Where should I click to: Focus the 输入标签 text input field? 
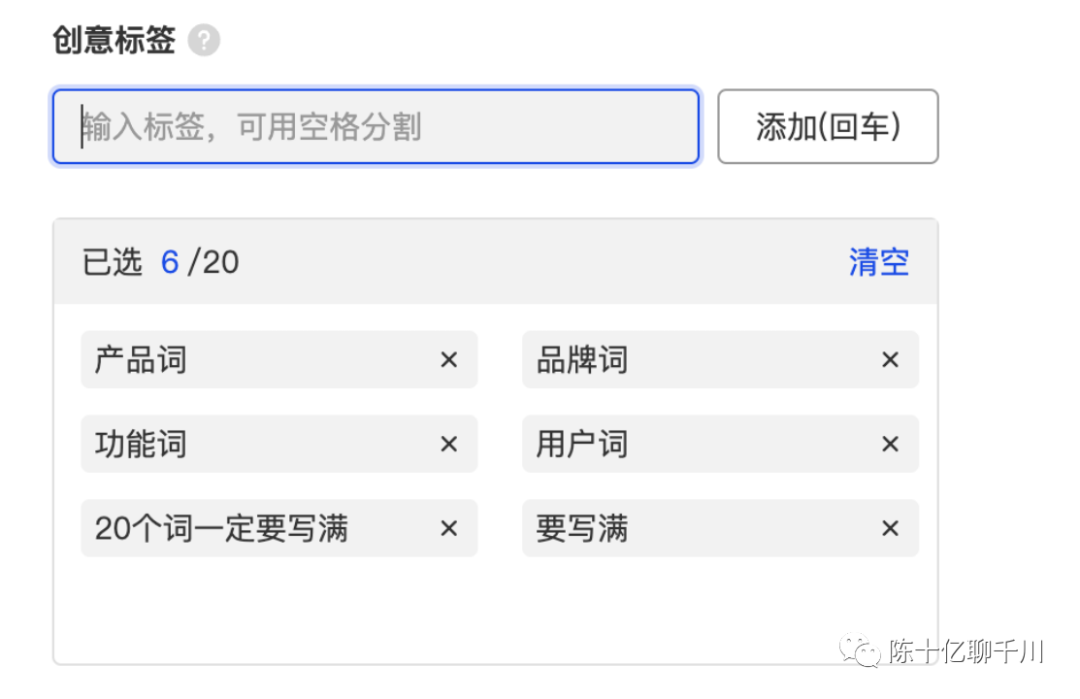(x=375, y=127)
